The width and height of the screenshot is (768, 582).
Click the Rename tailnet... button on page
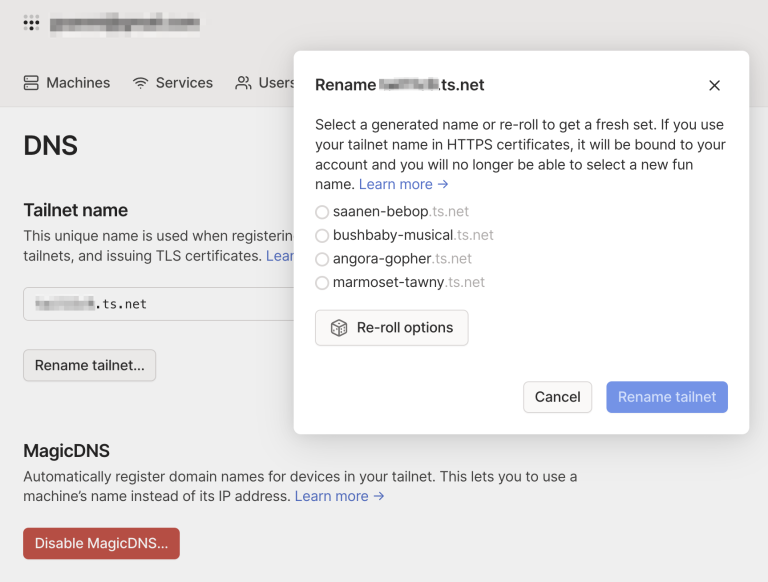tap(89, 366)
